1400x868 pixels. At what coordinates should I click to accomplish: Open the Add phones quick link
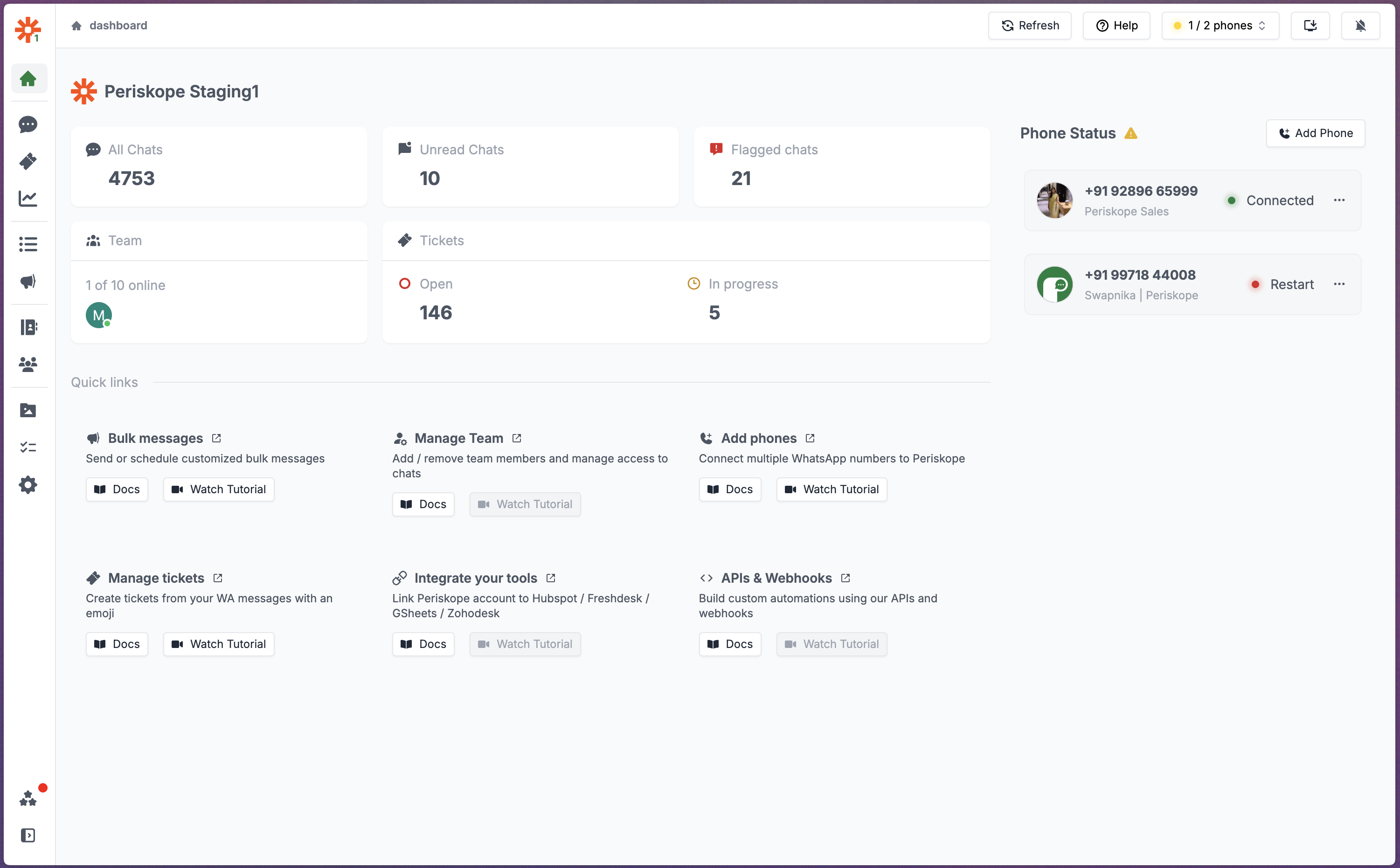(x=759, y=438)
